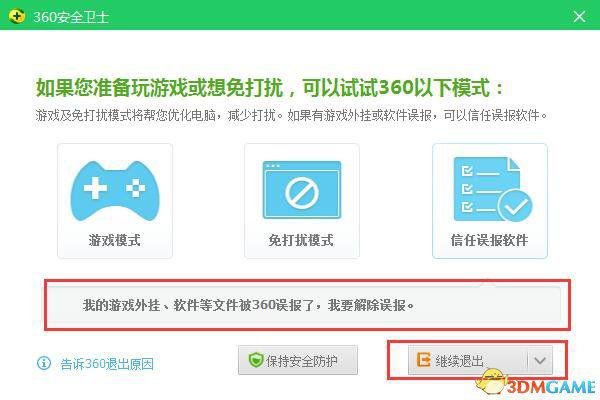Viewport: 600px width, 400px height.
Task: Click the 信任误报软件 label text
Action: tap(489, 241)
